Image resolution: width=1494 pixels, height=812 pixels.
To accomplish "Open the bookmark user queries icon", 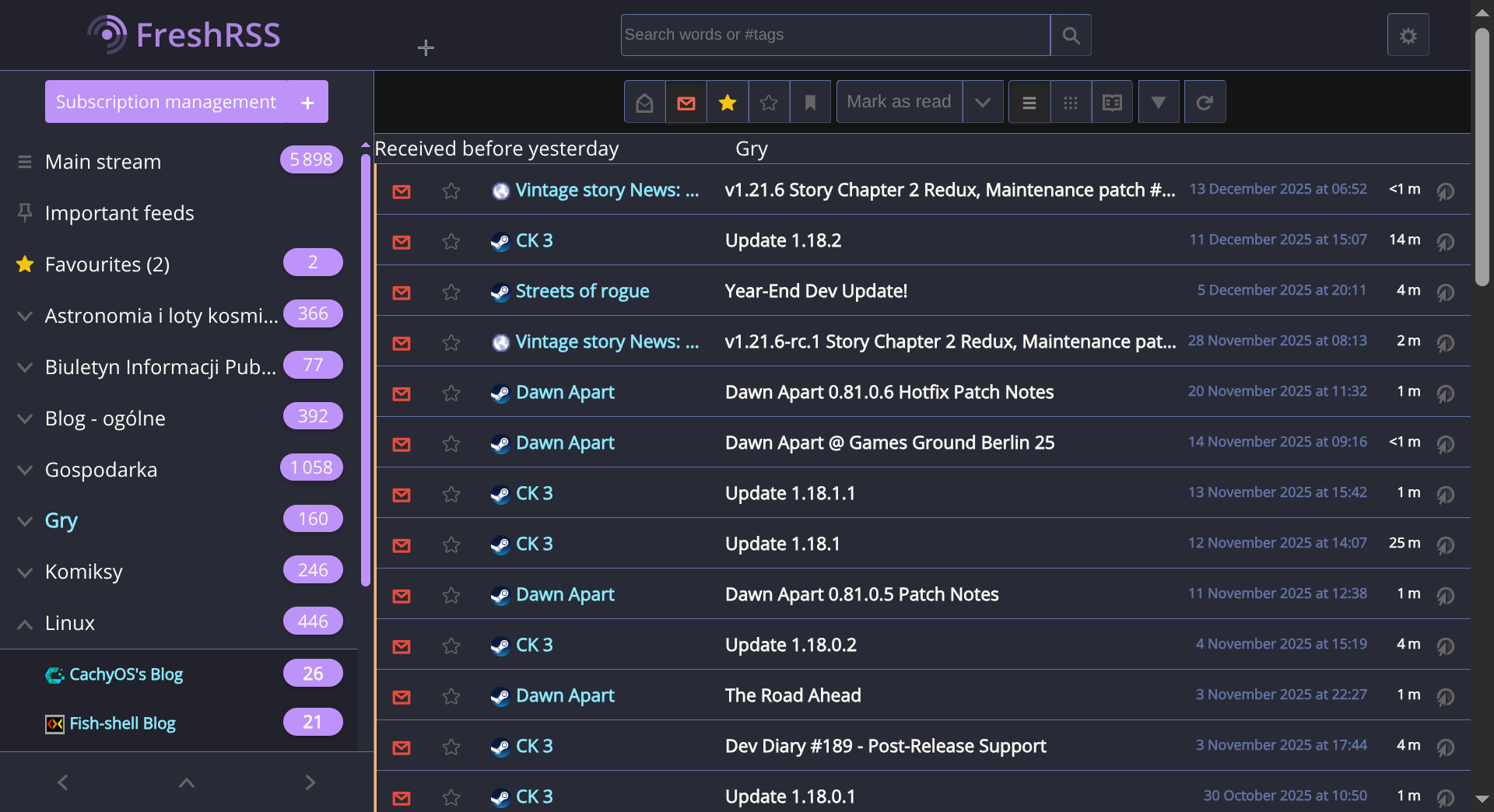I will point(810,102).
